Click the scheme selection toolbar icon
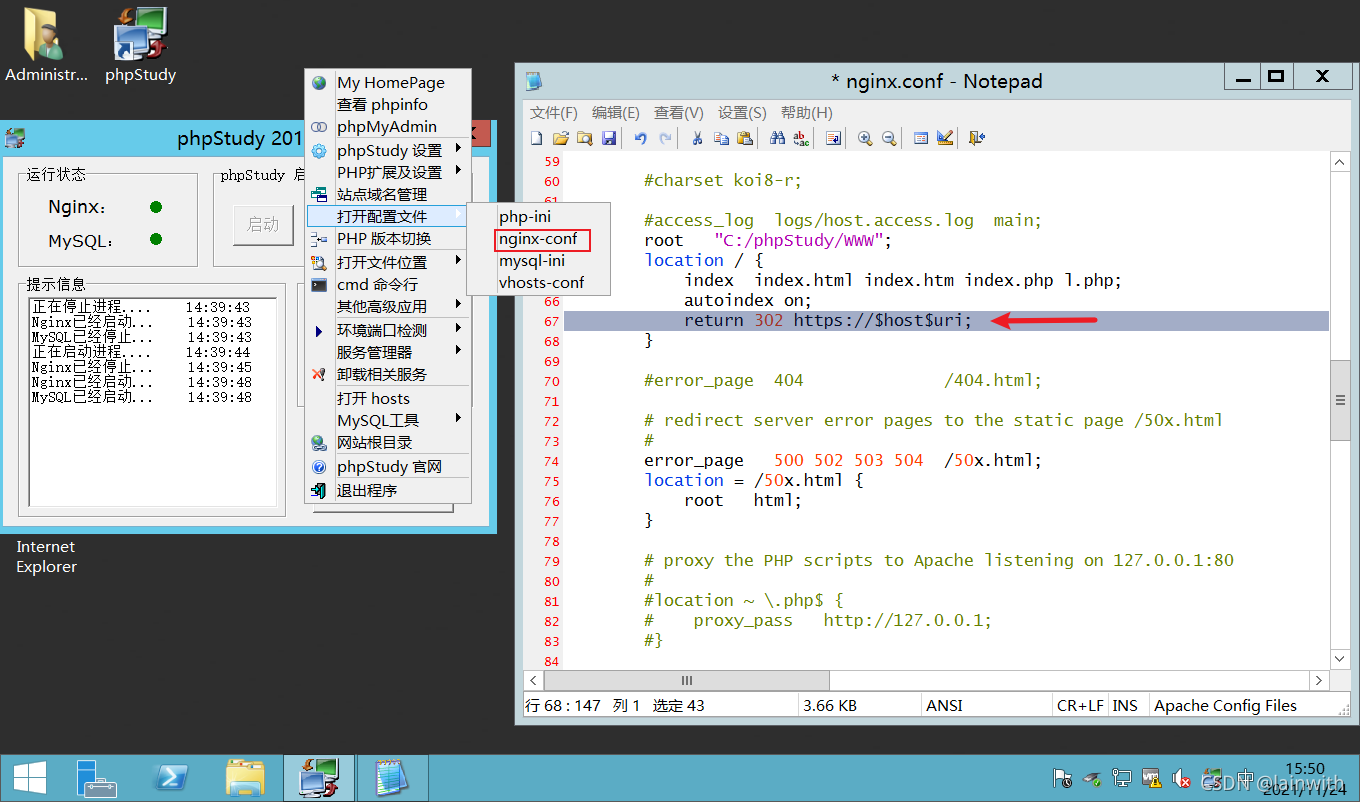The height and width of the screenshot is (802, 1360). click(921, 138)
